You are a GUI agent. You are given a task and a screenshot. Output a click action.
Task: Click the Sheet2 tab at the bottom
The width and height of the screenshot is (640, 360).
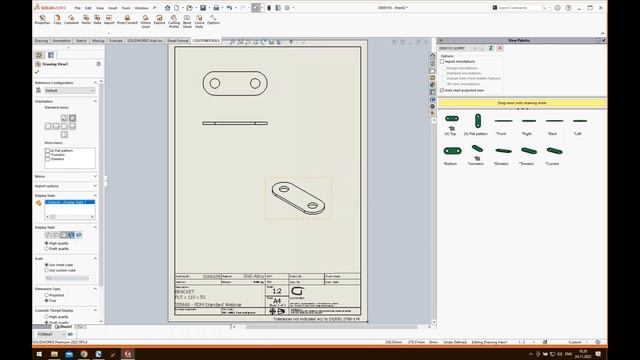pos(64,327)
